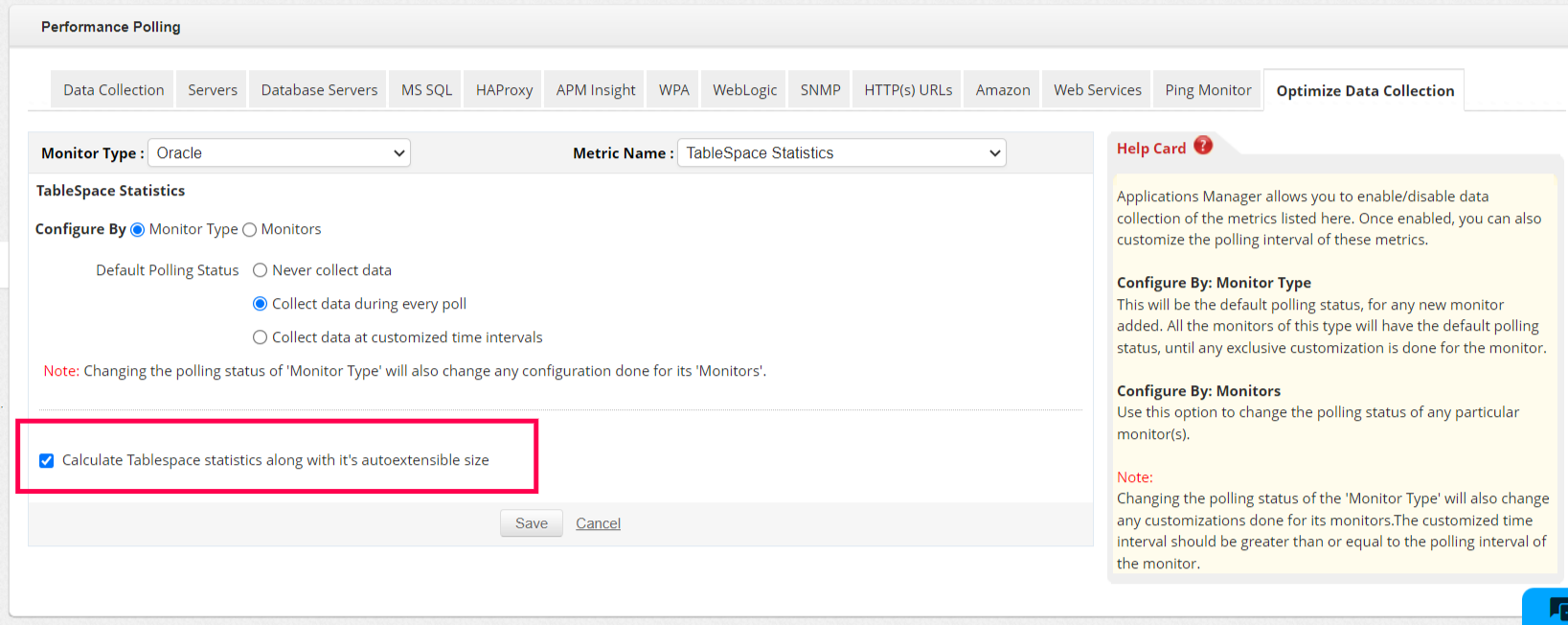Go to the MS SQL tab
The height and width of the screenshot is (625, 1568).
pos(426,90)
